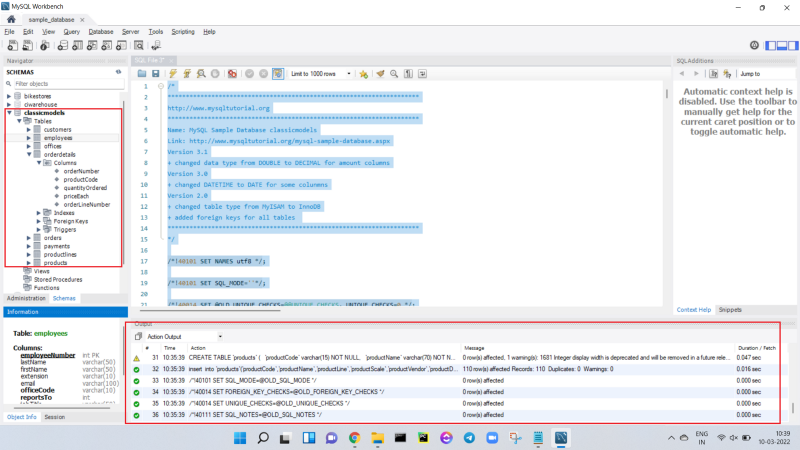Refresh the schemas list icon

pos(118,72)
